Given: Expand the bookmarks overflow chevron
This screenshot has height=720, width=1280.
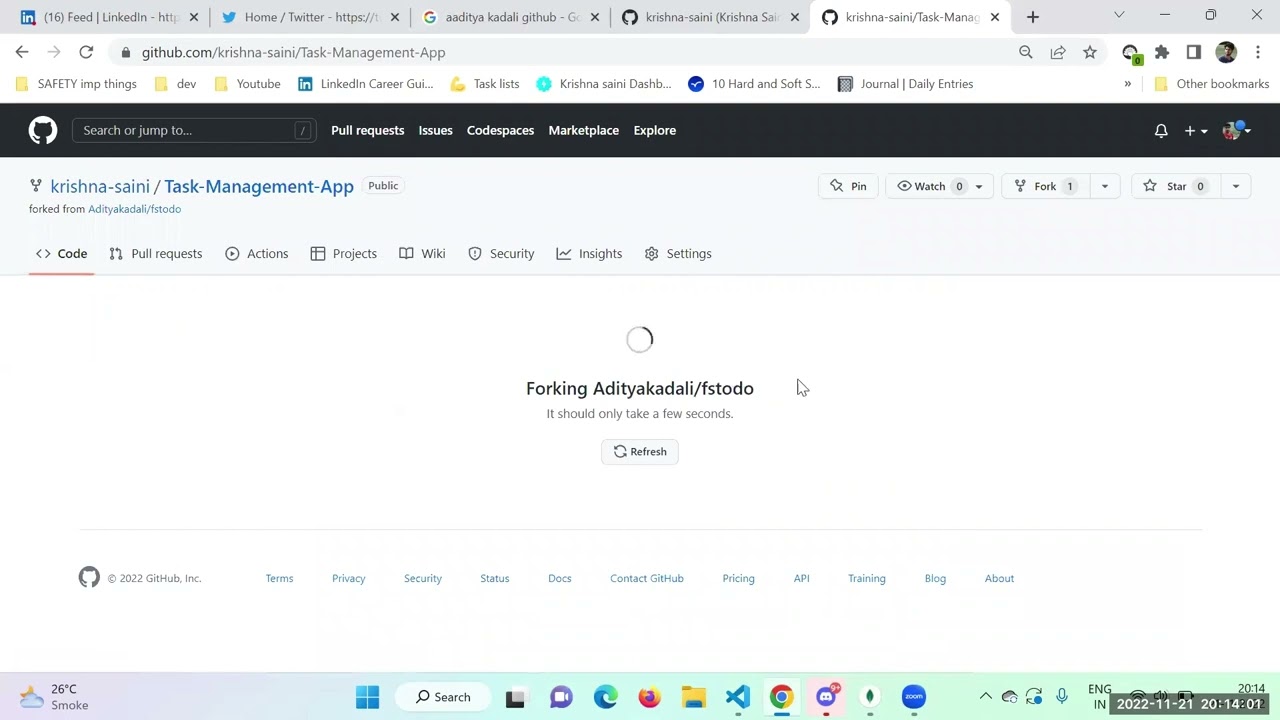Looking at the screenshot, I should (x=1128, y=84).
